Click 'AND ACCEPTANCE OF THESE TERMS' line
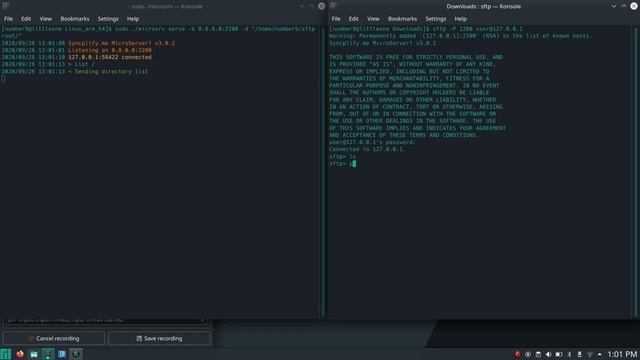Screen dimensions: 640x360 pos(404,135)
